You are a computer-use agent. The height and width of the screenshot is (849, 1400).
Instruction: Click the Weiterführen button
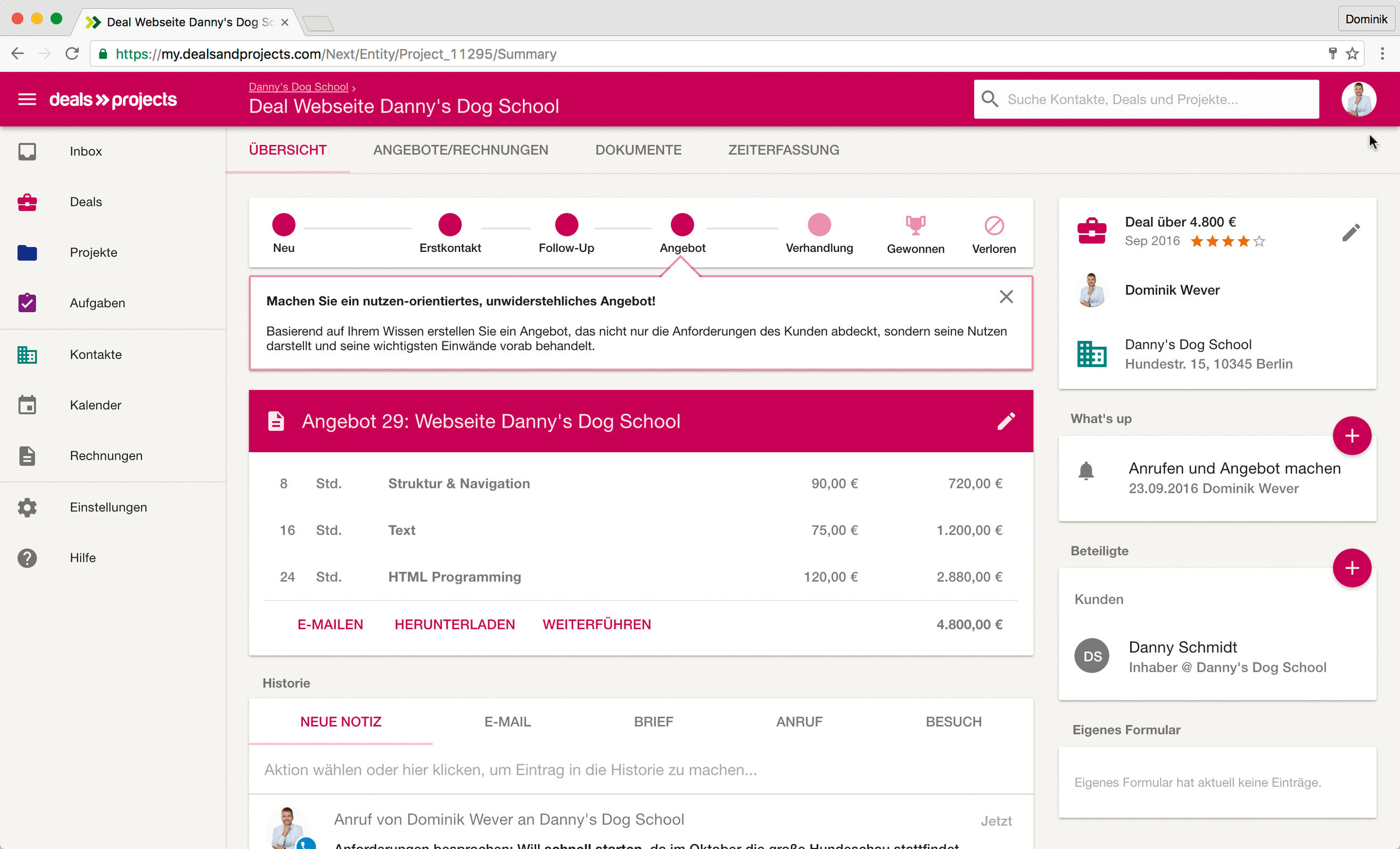[596, 624]
